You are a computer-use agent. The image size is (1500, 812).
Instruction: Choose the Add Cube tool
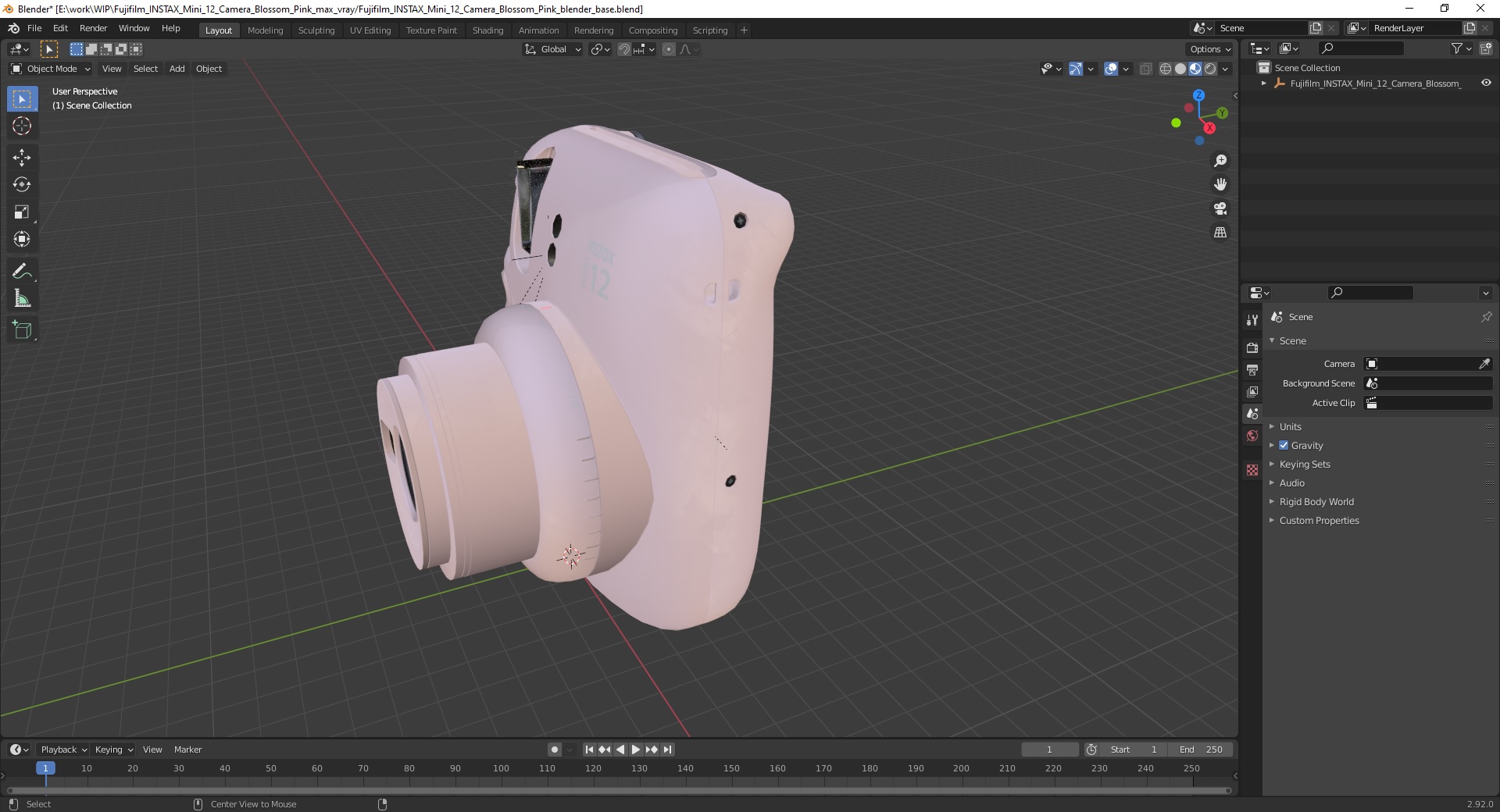tap(22, 330)
